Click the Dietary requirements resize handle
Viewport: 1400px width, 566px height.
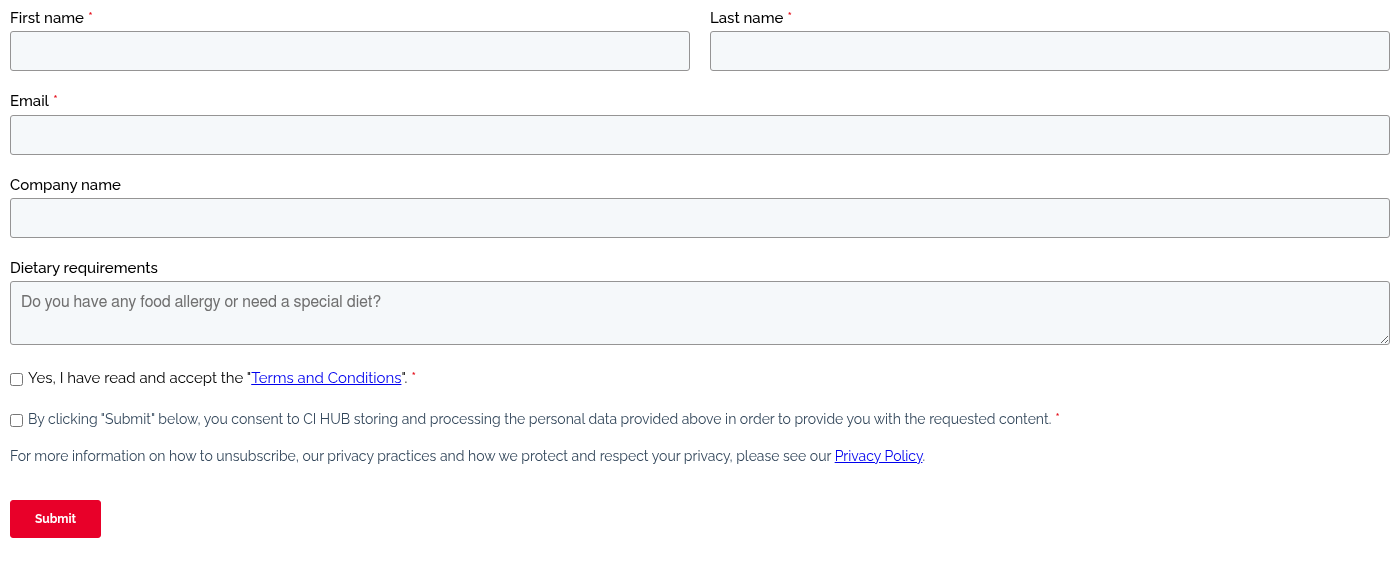1384,339
